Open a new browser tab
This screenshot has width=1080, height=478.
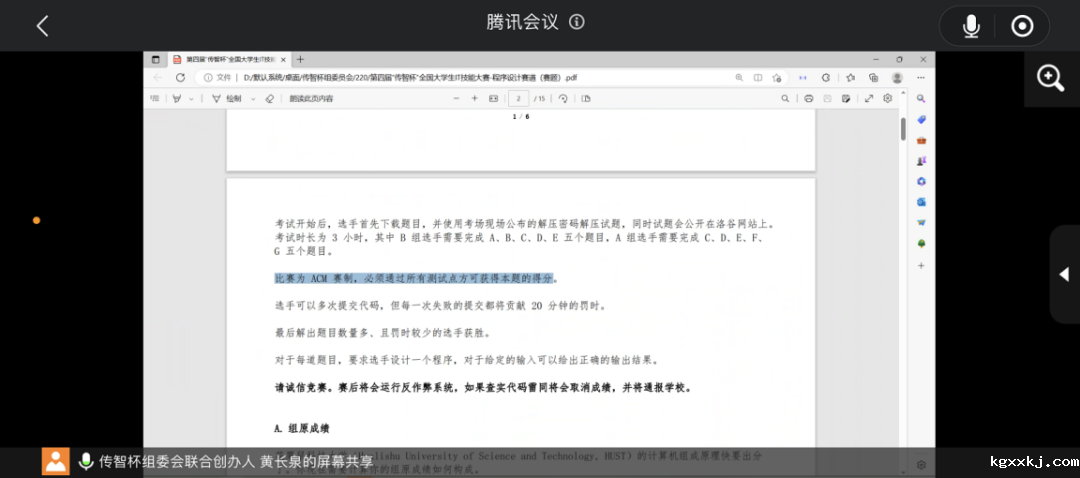[x=300, y=59]
